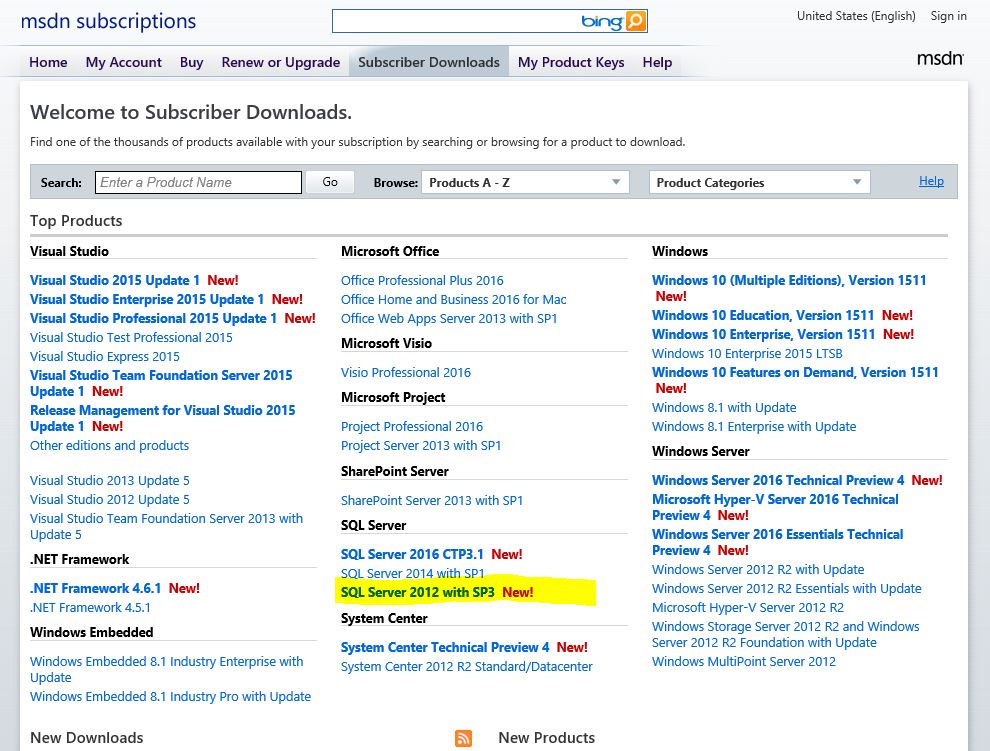Open SQL Server 2016 CTP3.1 link
Screen dimensions: 990x751
tap(412, 555)
